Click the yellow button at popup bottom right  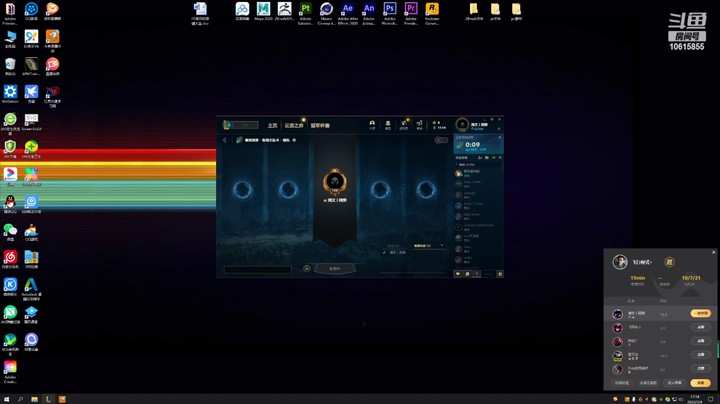700,383
